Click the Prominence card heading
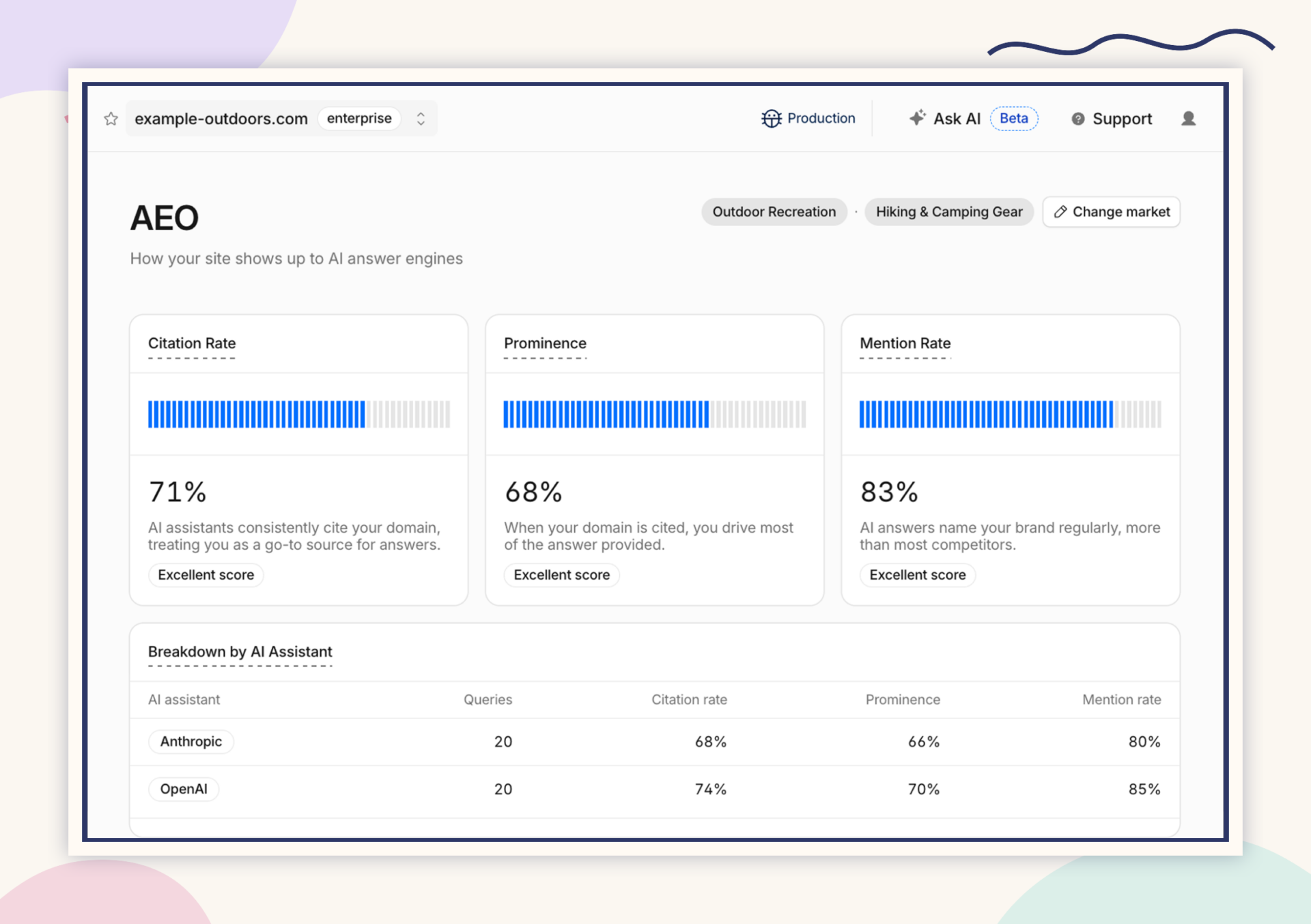This screenshot has height=924, width=1311. (x=545, y=344)
